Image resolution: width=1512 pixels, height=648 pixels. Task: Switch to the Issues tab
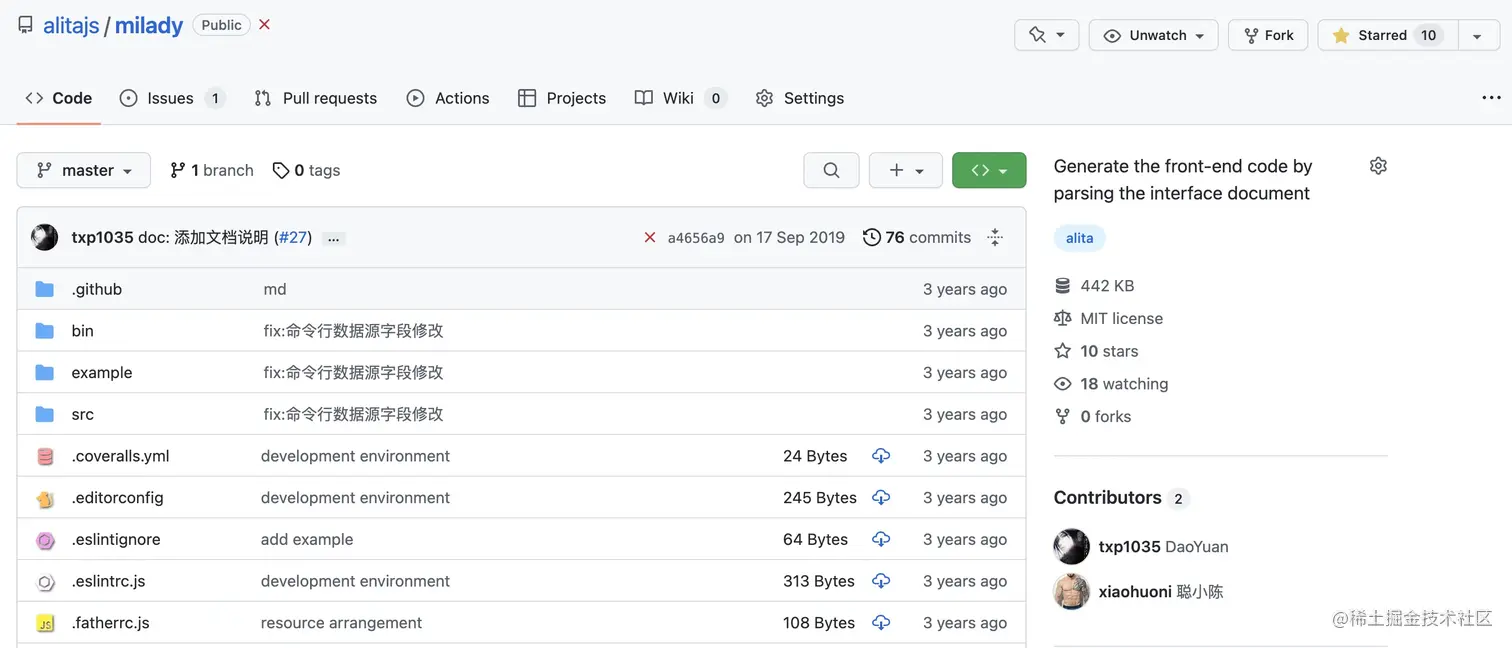172,98
